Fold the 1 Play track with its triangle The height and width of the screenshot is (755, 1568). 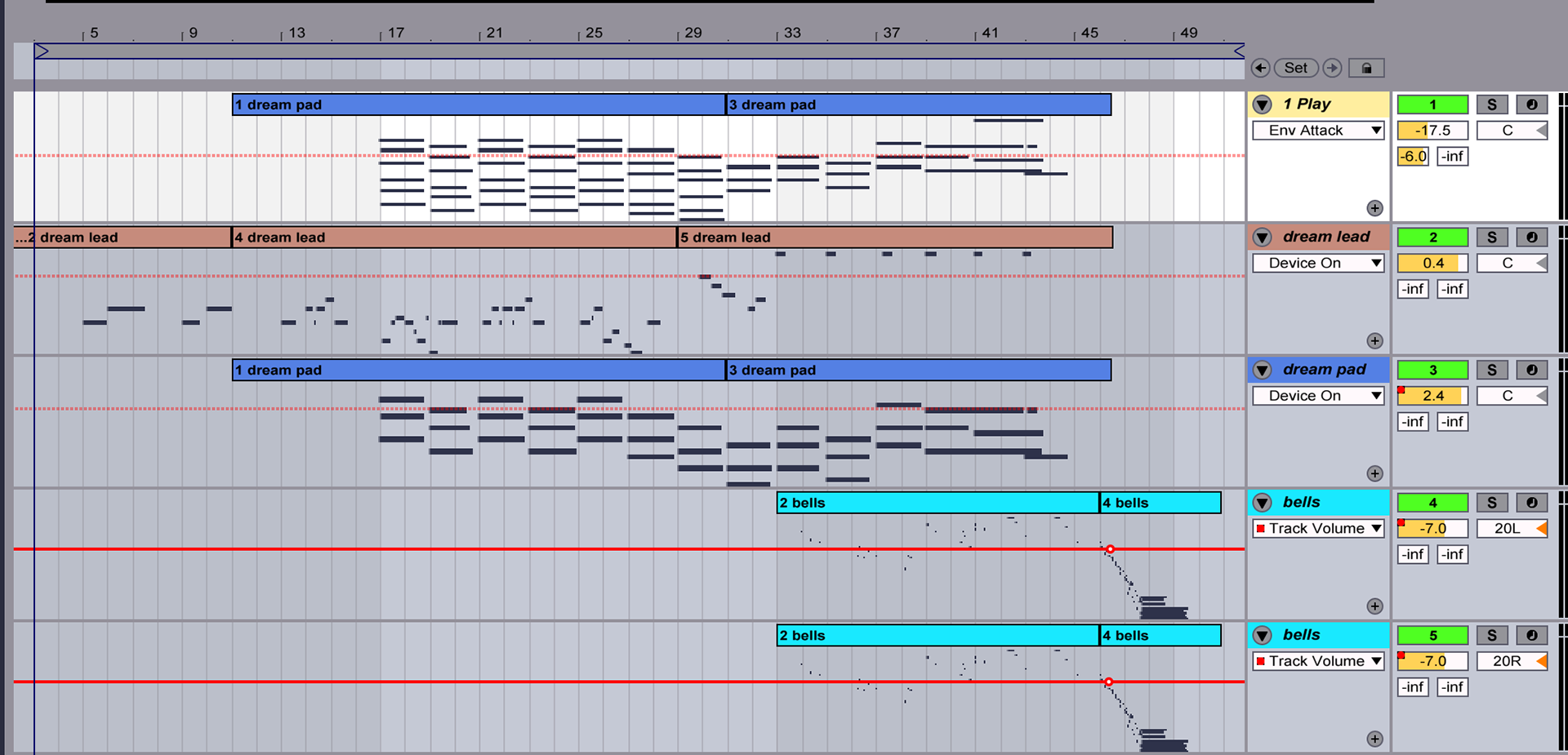[x=1263, y=104]
